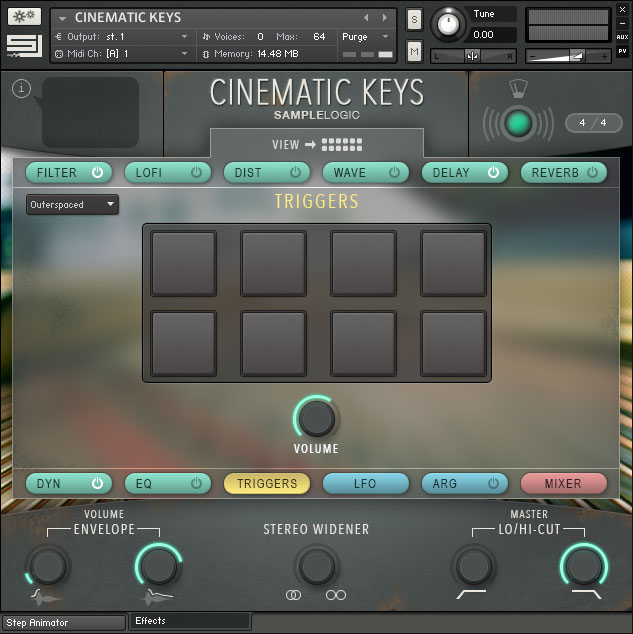Screen dimensions: 633x634
Task: Expand the Purge dropdown menu
Action: [x=366, y=37]
